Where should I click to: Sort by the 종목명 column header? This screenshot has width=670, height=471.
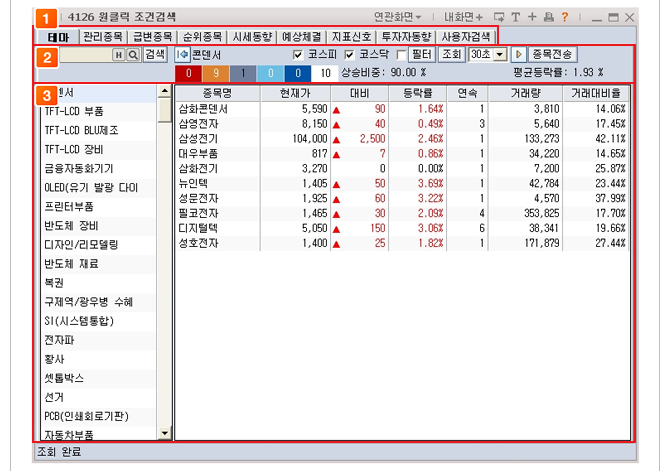click(x=217, y=93)
